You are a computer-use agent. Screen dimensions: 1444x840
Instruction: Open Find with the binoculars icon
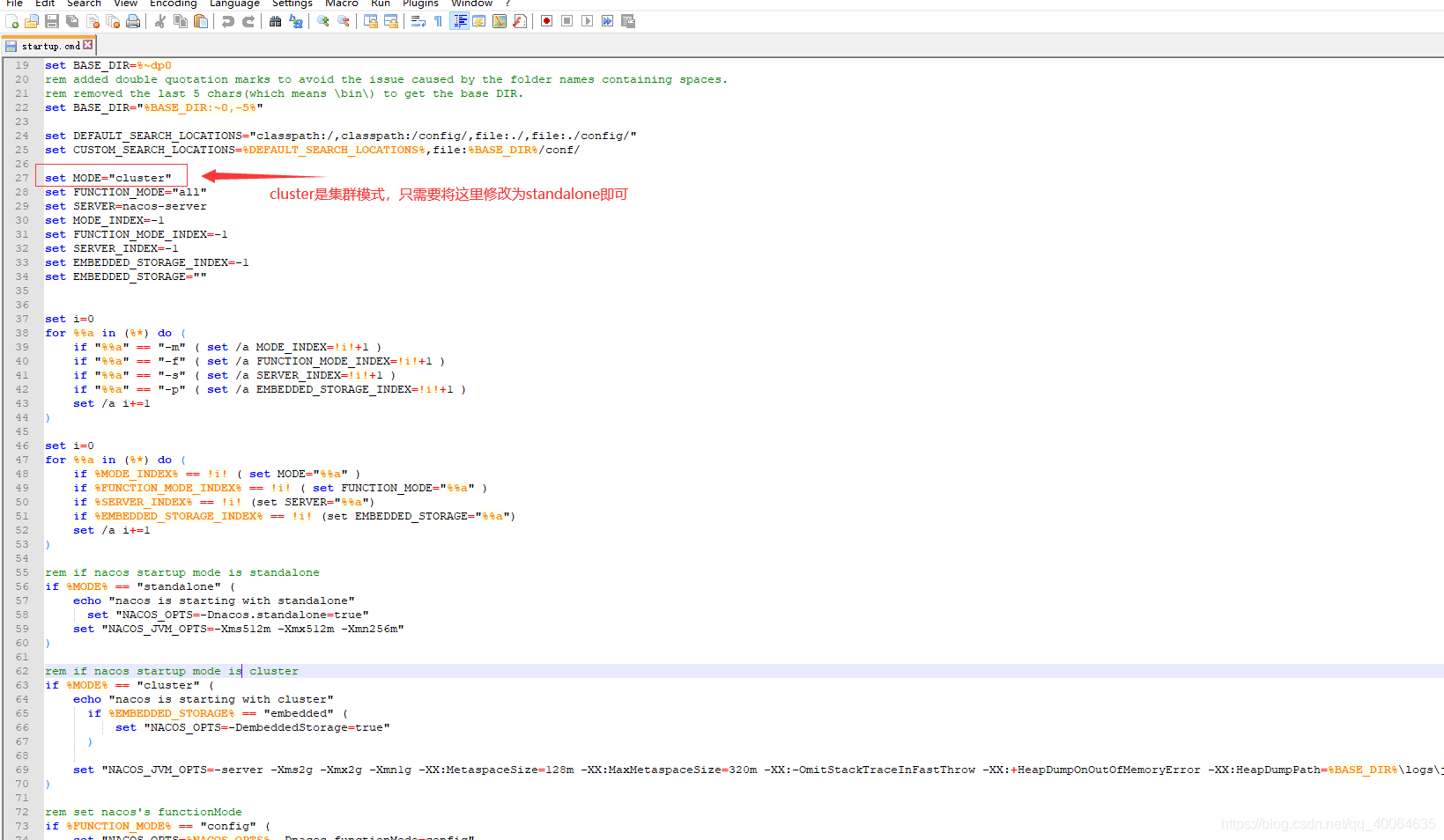point(276,21)
